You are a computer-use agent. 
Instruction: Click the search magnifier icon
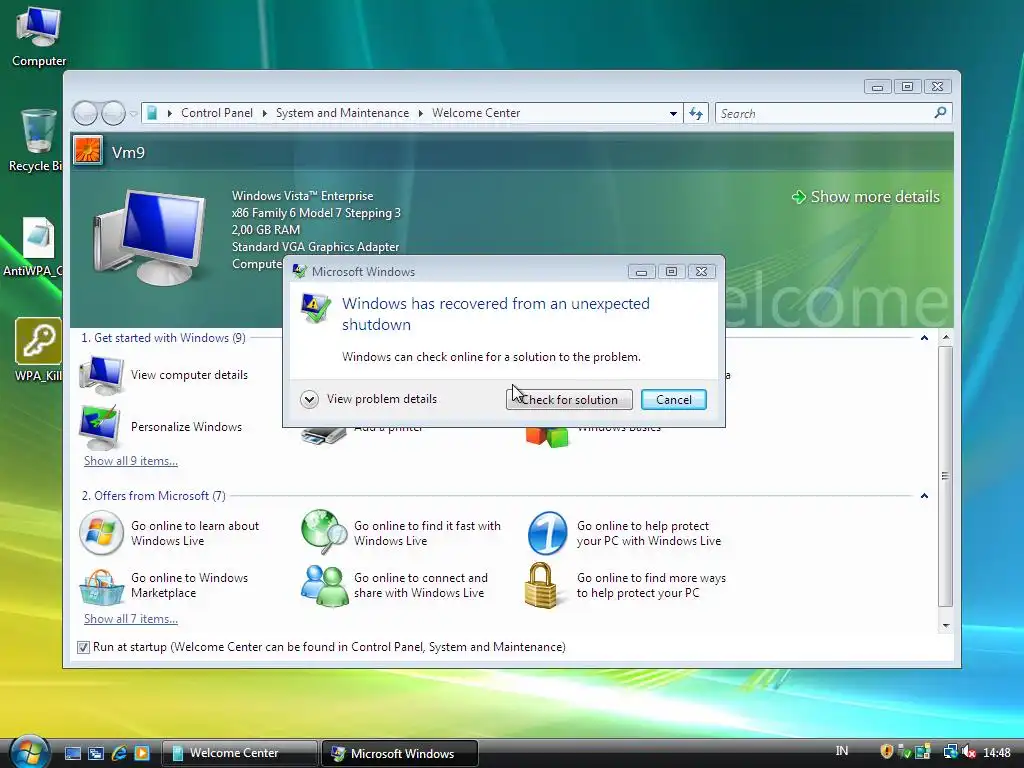coord(940,113)
